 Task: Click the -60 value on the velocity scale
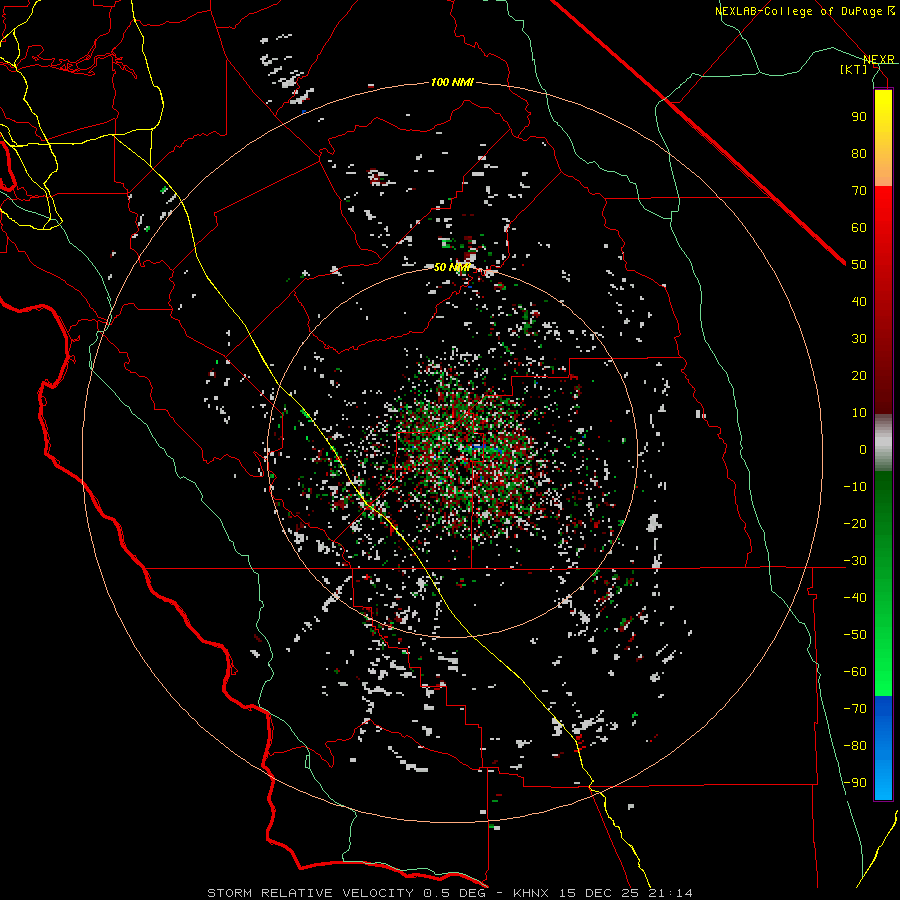[x=855, y=672]
